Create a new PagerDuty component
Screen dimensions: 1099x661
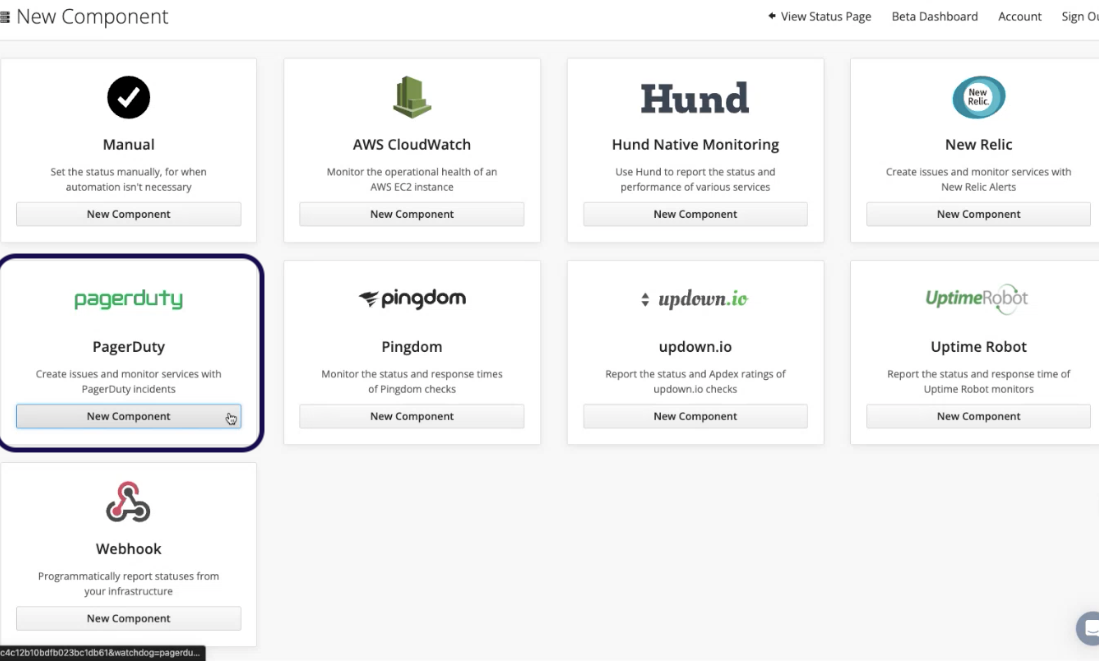coord(128,416)
